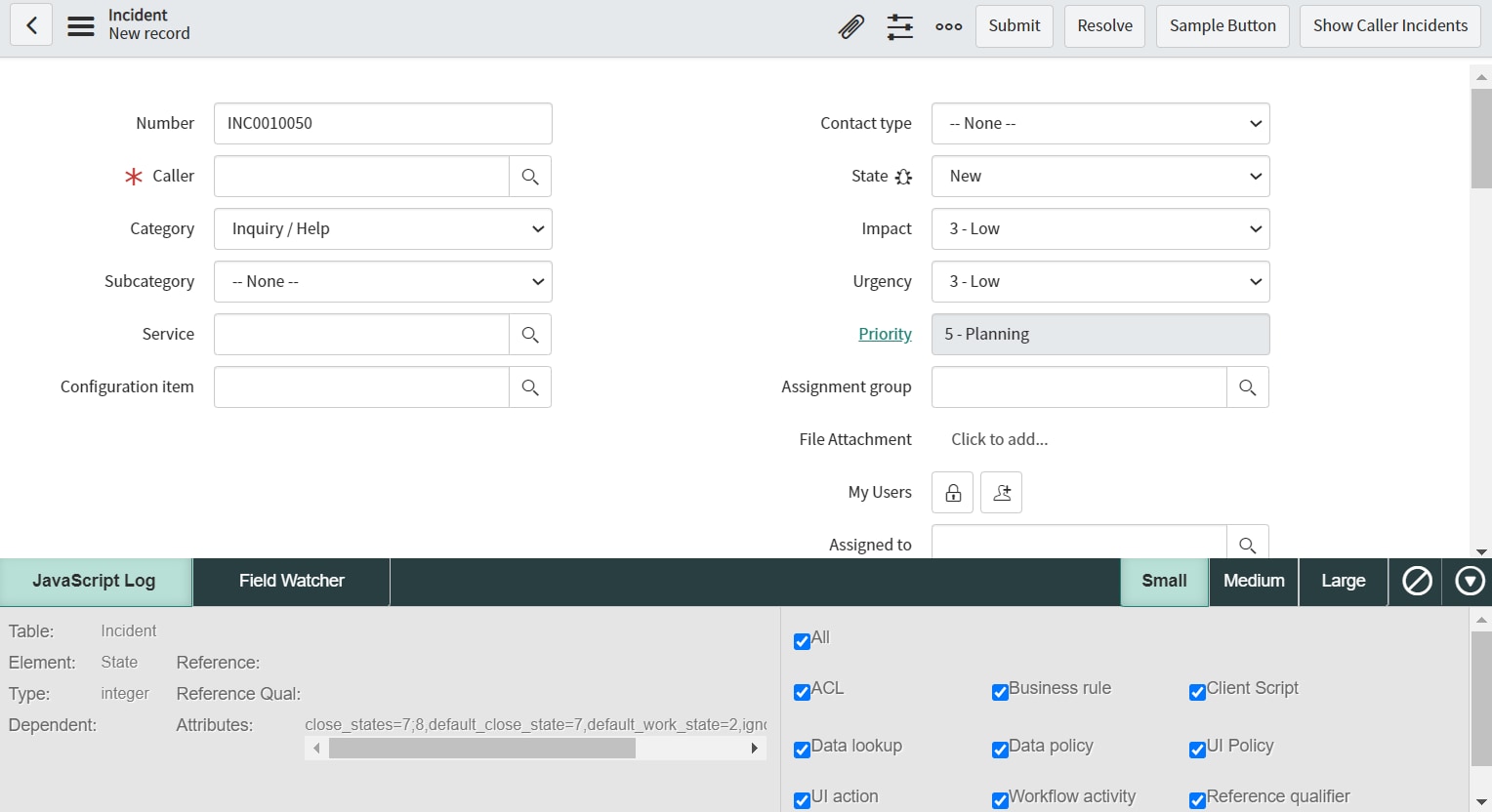
Task: Click Show Caller Incidents button
Action: click(1390, 26)
